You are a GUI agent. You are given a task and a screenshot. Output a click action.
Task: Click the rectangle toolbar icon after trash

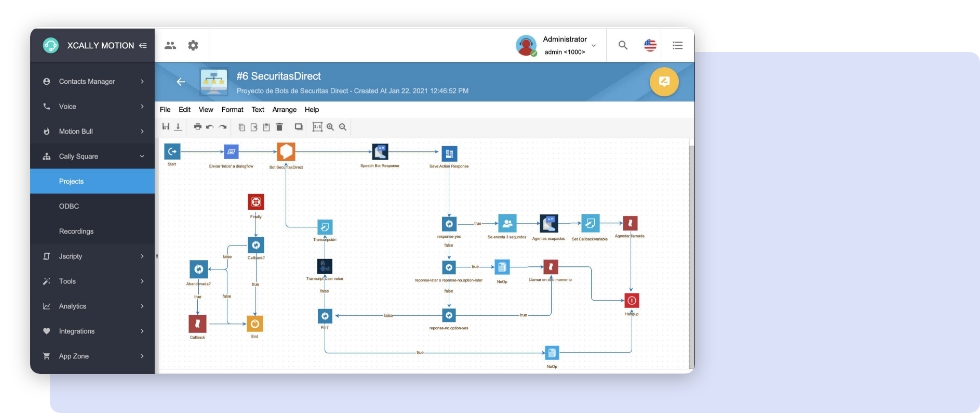click(299, 127)
